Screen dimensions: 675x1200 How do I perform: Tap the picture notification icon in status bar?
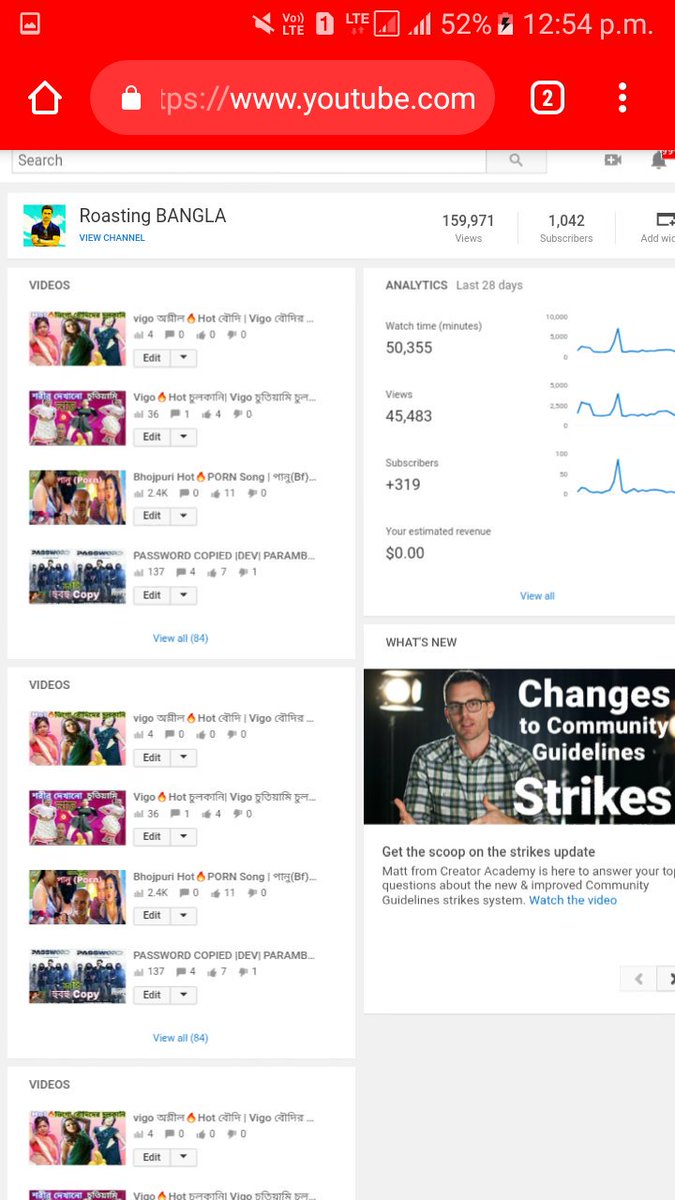coord(30,24)
